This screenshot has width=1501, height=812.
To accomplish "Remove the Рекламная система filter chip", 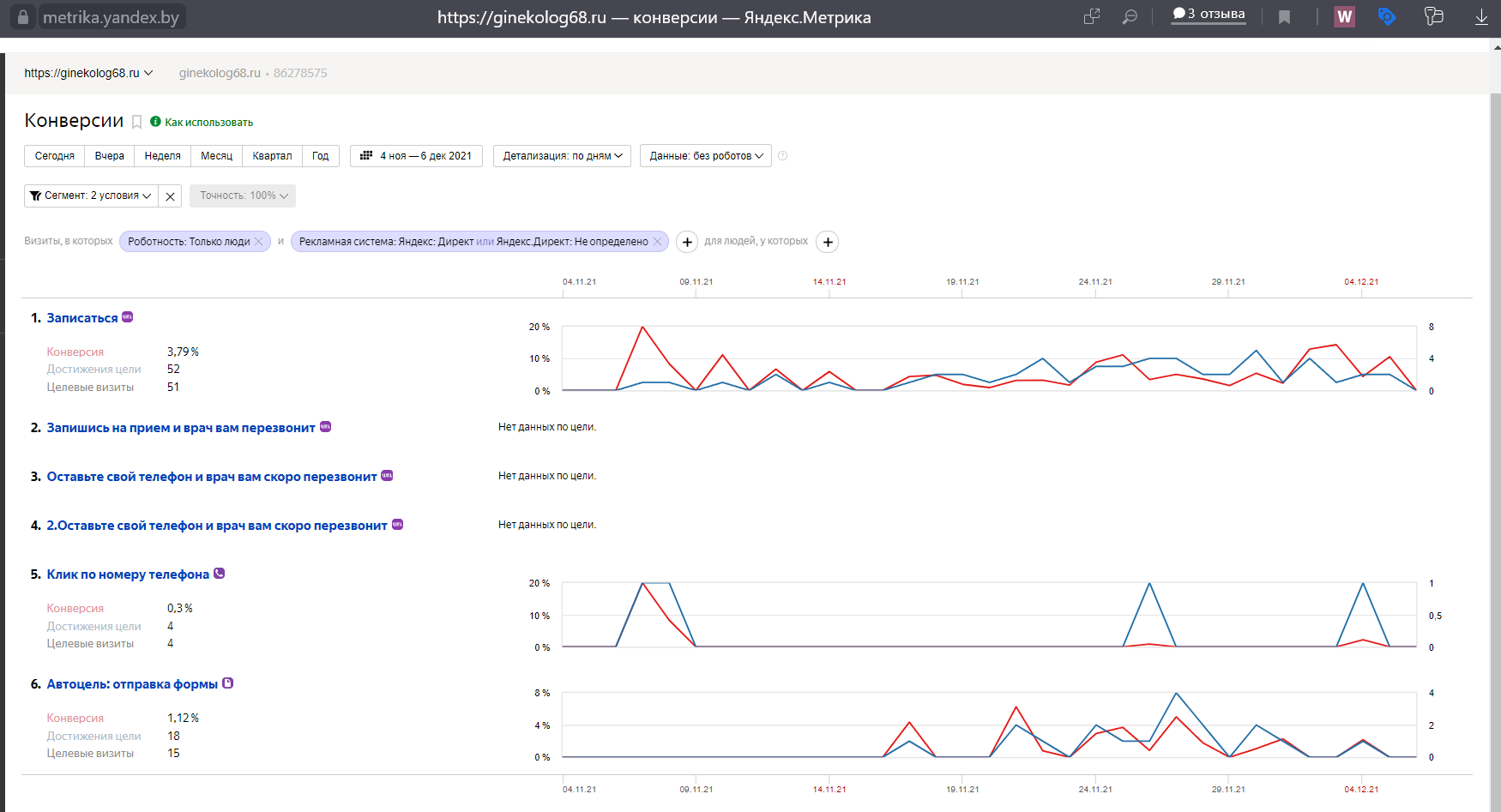I will tap(657, 242).
